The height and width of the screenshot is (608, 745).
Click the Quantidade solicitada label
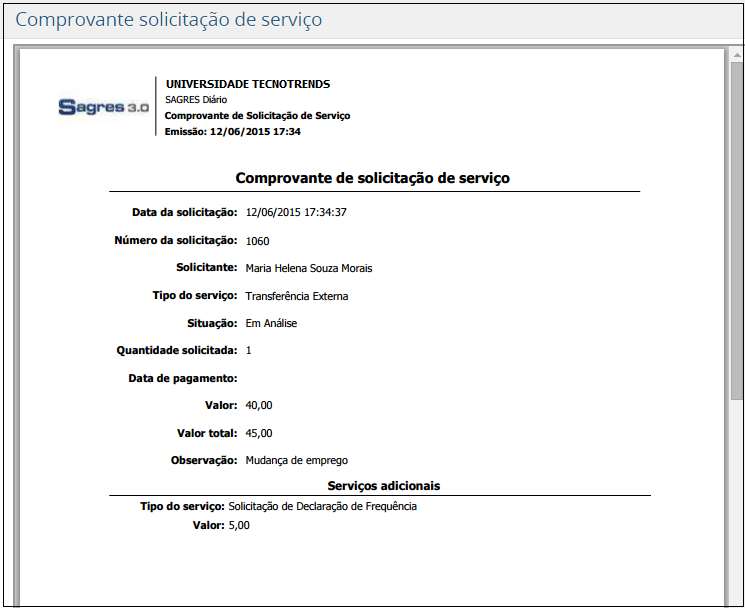[x=177, y=350]
